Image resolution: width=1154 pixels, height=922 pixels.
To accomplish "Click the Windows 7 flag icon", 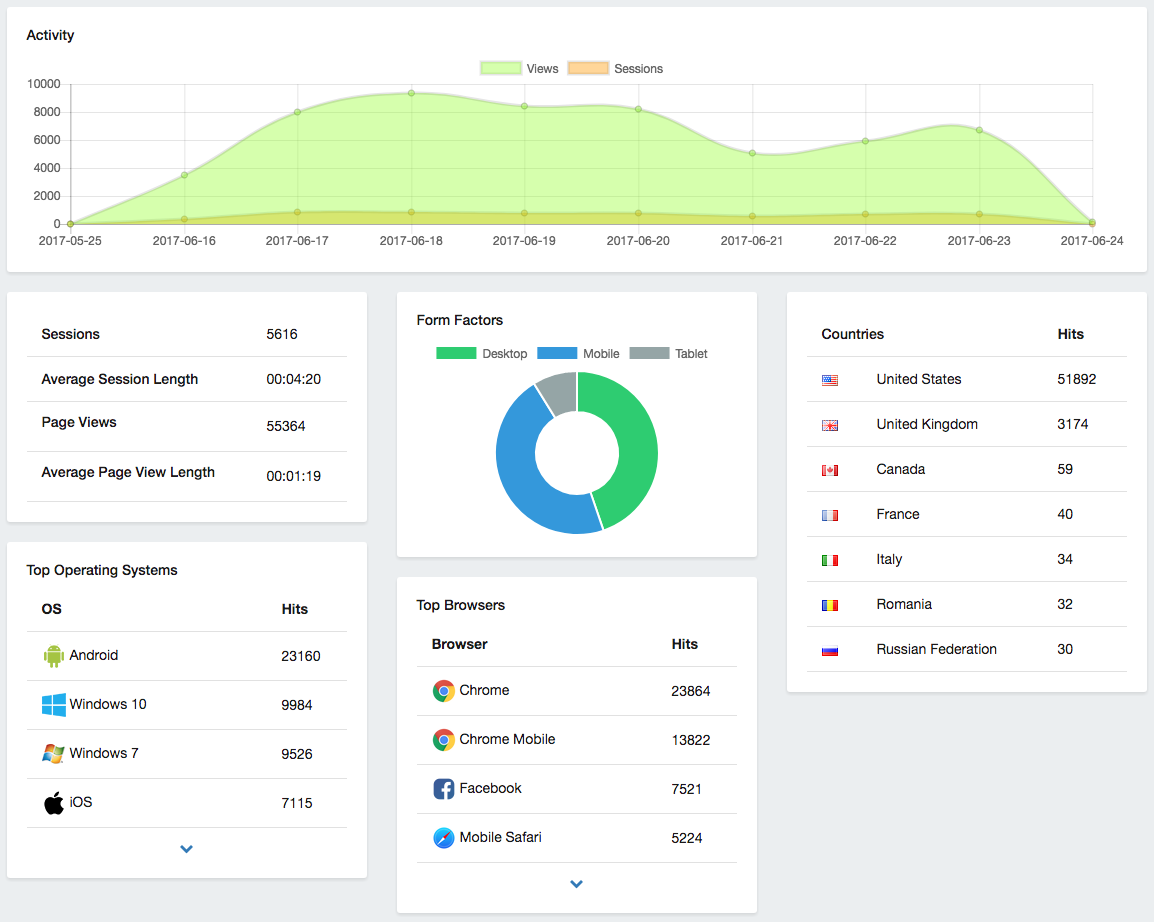I will (53, 753).
